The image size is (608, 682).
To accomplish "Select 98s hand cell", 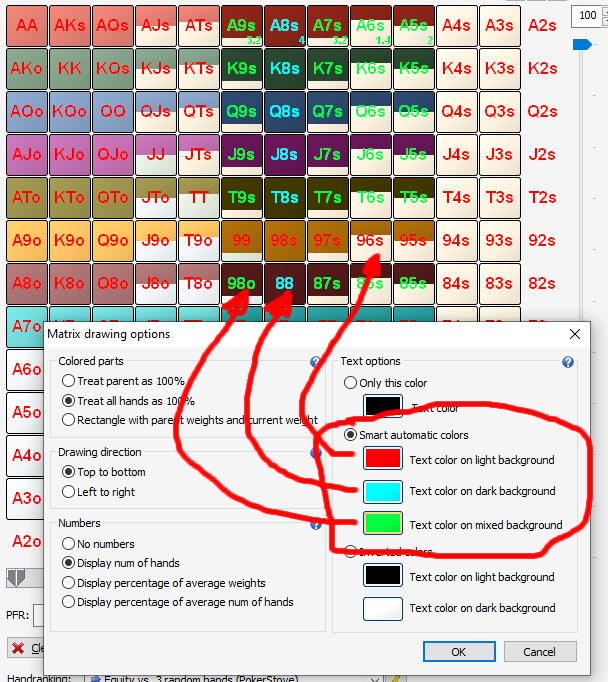I will (x=285, y=241).
